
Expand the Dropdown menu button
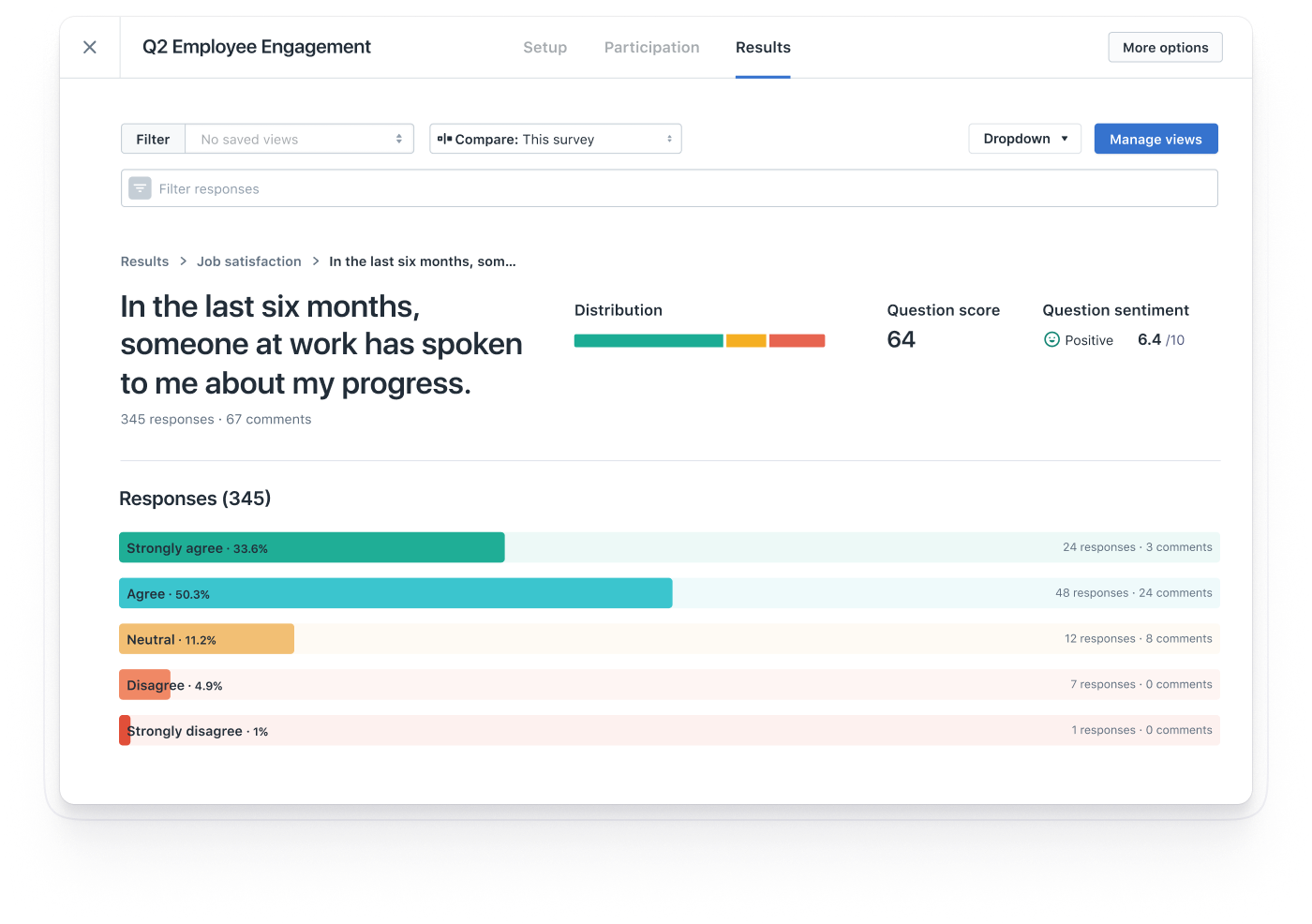[1024, 139]
